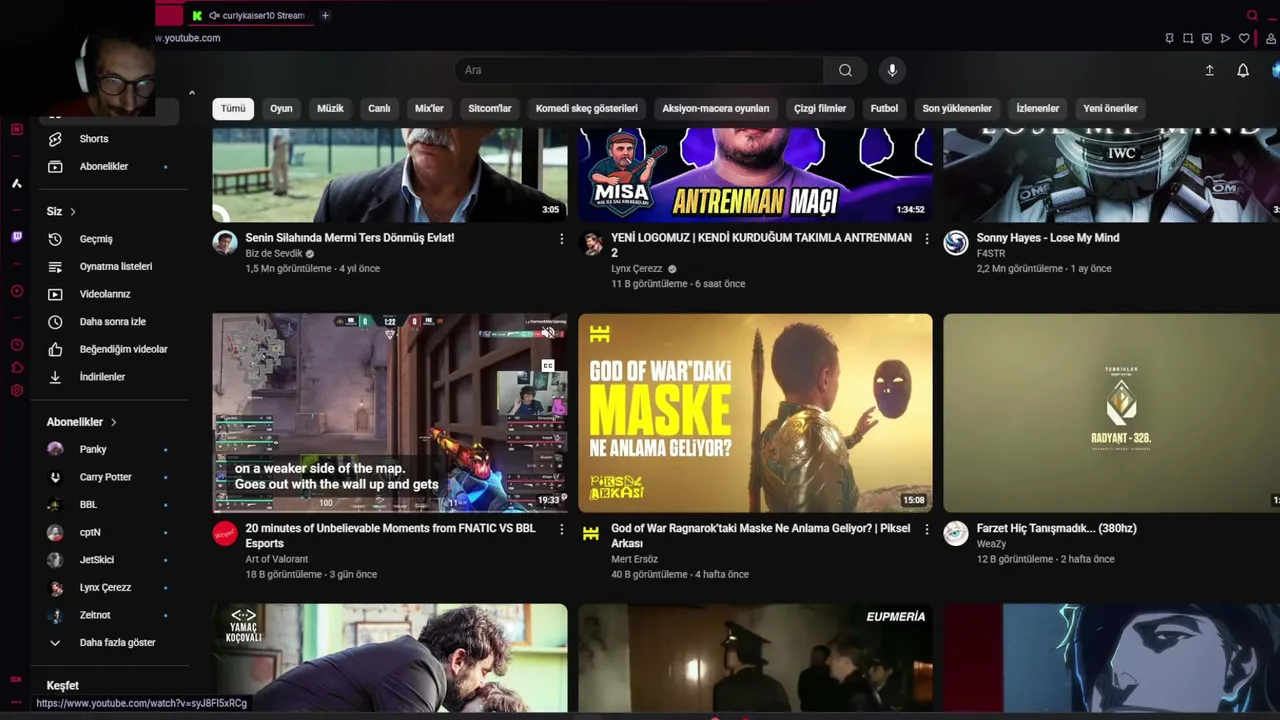Click the heart bookmark icon in browser toolbar

click(1244, 38)
